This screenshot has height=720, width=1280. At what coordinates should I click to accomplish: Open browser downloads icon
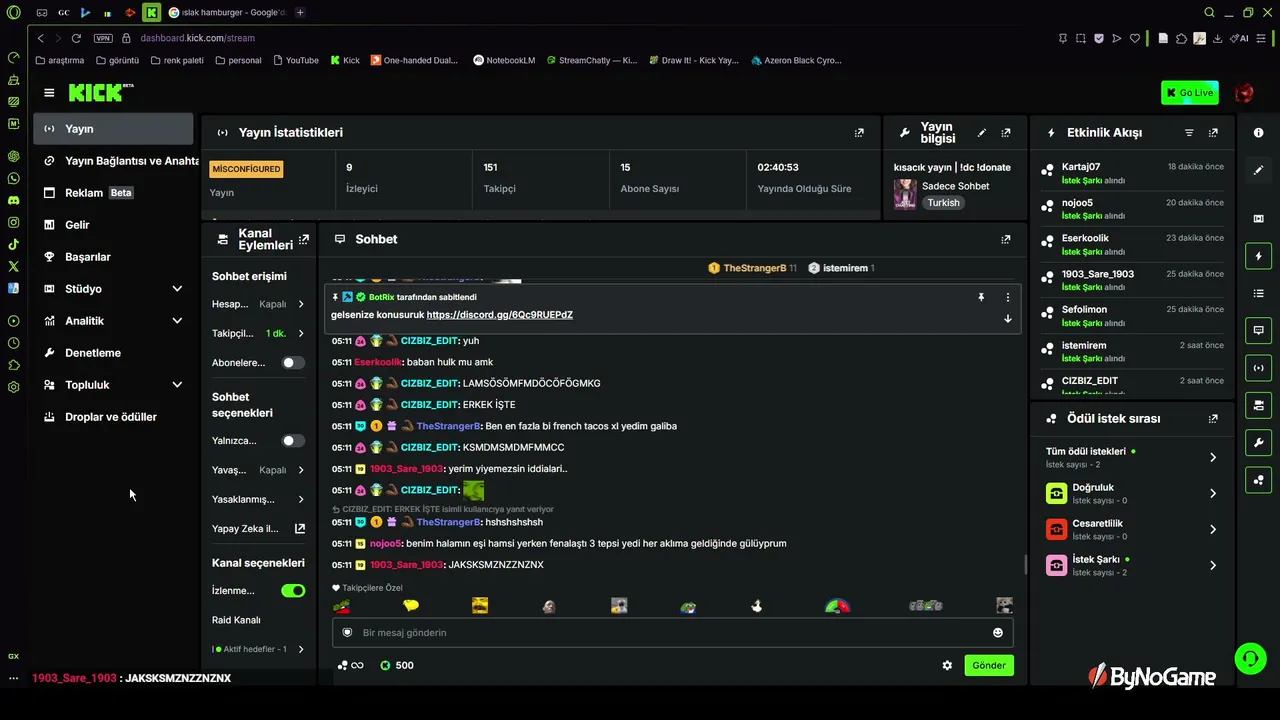pyautogui.click(x=1218, y=38)
